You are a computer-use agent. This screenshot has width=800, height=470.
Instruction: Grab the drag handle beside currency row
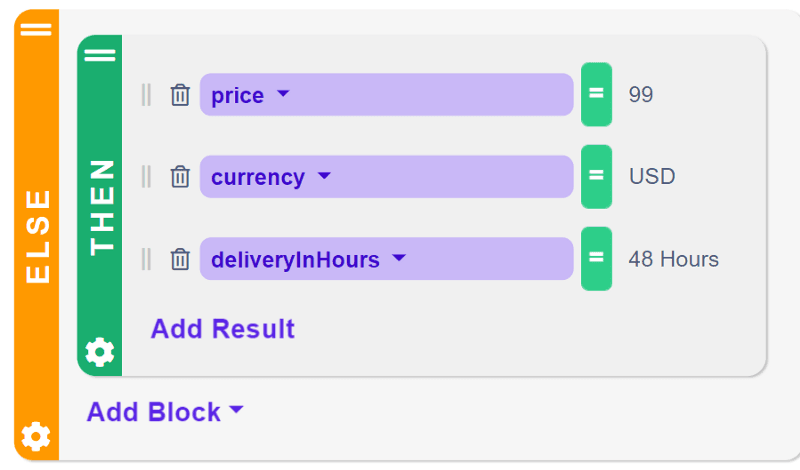point(146,177)
